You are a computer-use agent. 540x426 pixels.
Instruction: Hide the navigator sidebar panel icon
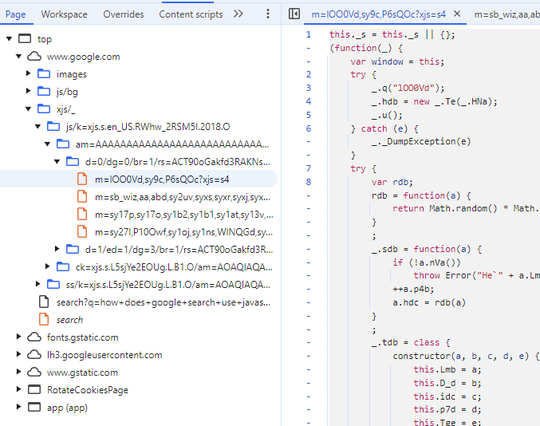pos(294,14)
